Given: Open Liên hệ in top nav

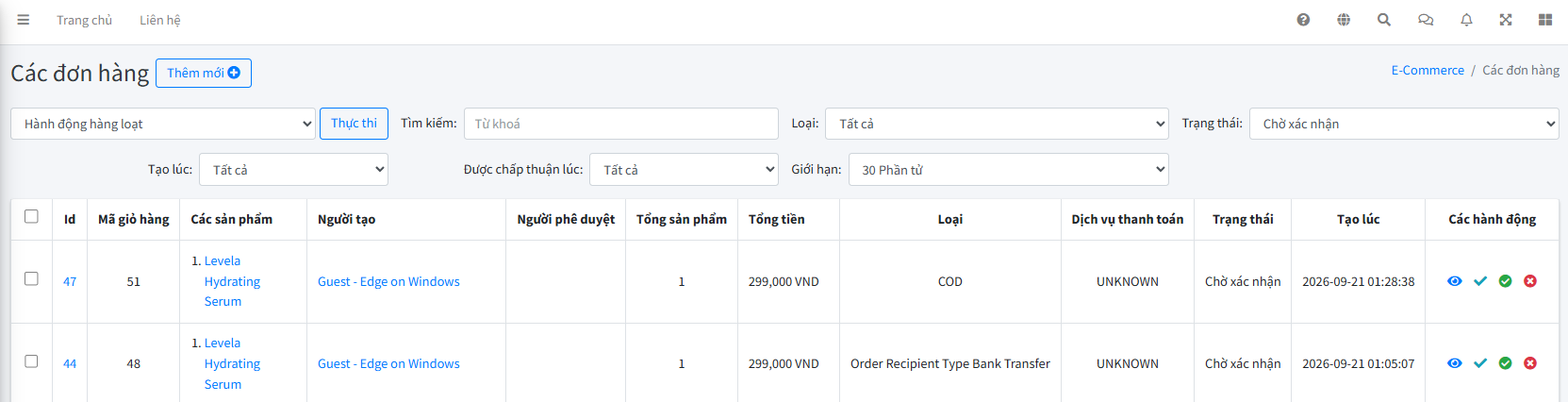Looking at the screenshot, I should (x=160, y=20).
